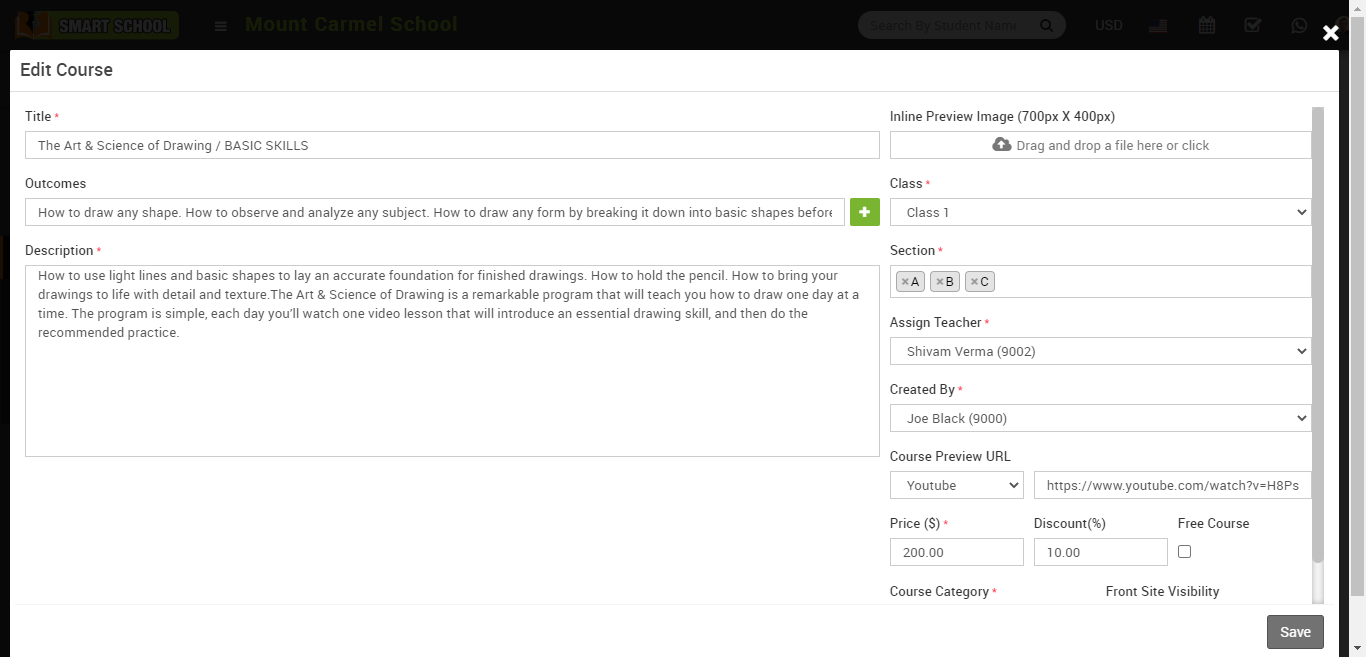Click into the Price field
The image size is (1366, 657).
956,552
